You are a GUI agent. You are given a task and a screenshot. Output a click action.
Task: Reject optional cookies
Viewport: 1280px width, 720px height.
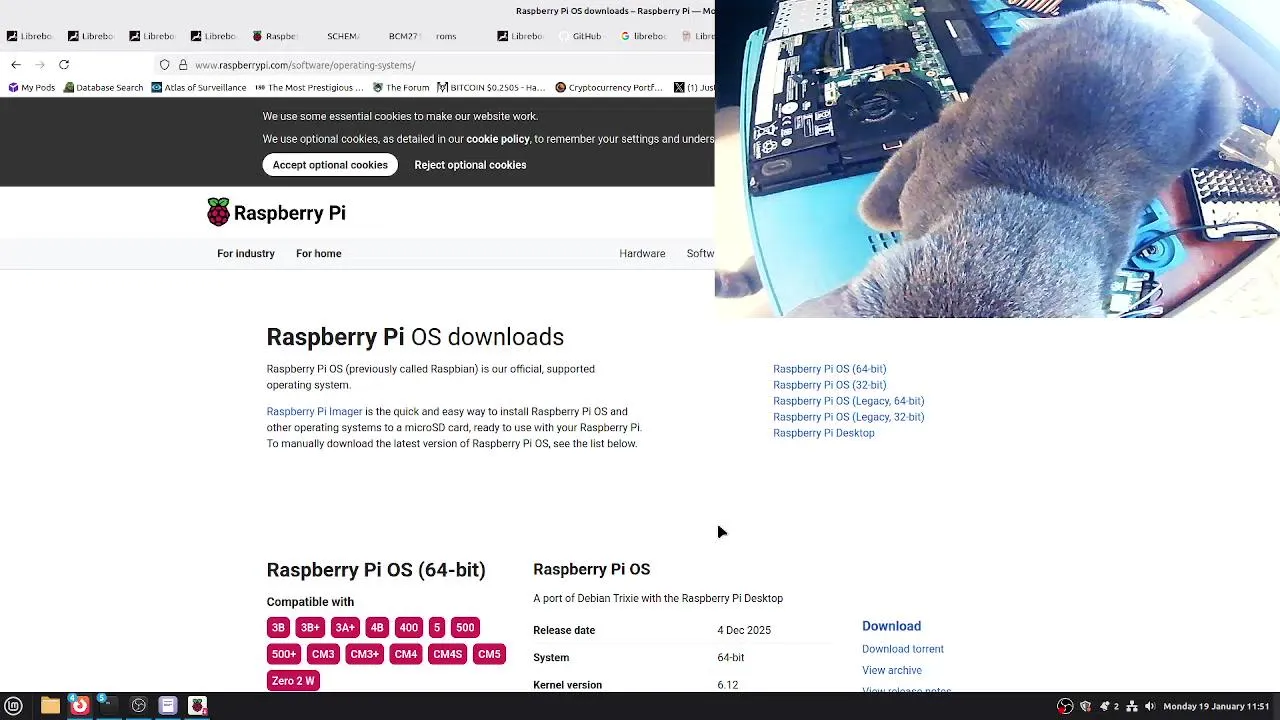click(x=470, y=165)
